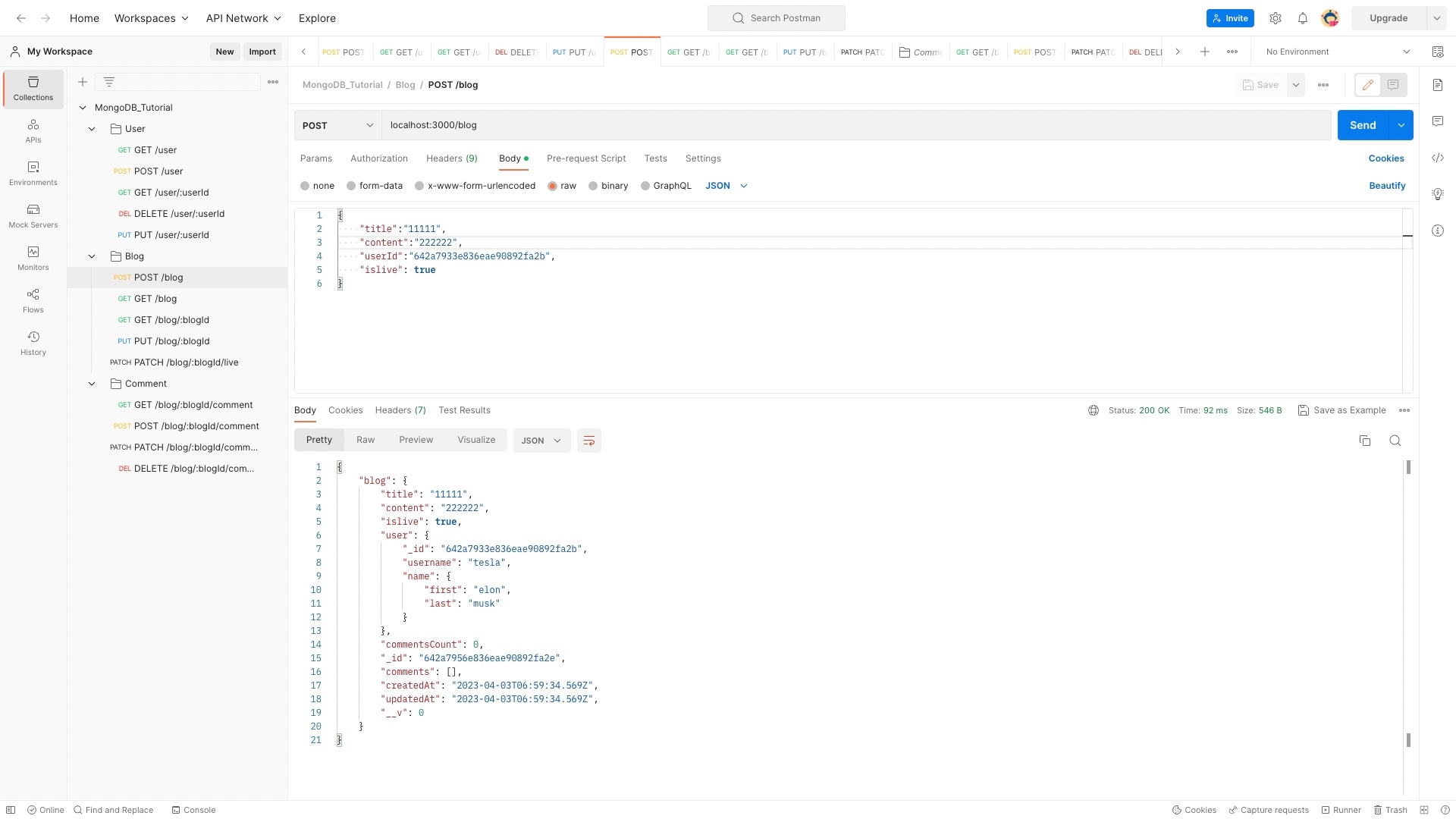Click the response body scrollbar
This screenshot has width=1456, height=819.
coord(1408,604)
